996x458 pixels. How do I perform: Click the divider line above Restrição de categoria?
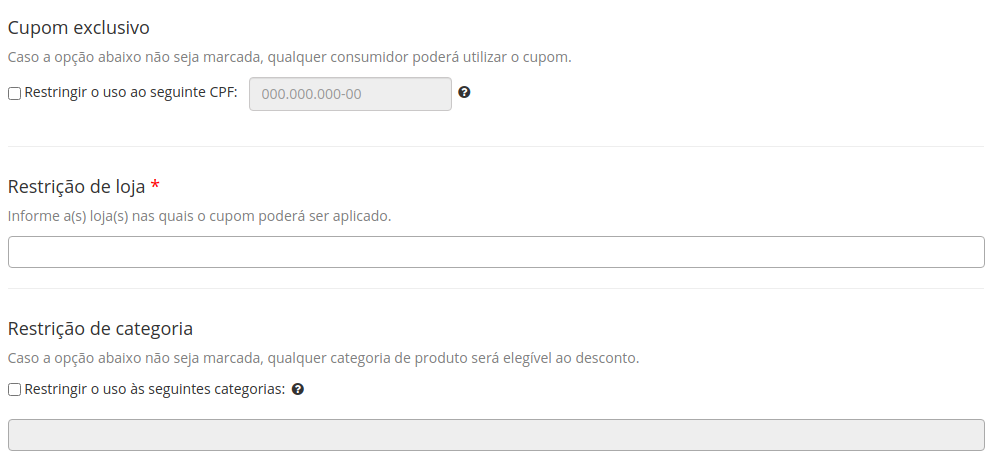click(496, 289)
